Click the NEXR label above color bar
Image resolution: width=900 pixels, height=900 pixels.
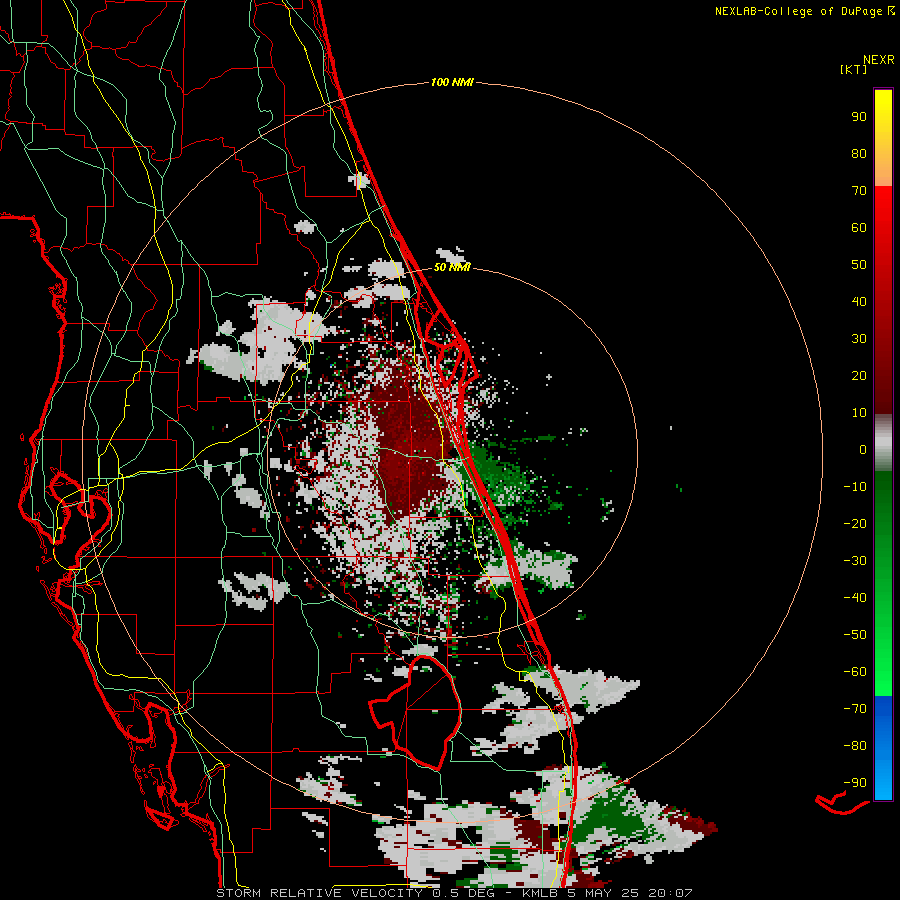[x=879, y=59]
